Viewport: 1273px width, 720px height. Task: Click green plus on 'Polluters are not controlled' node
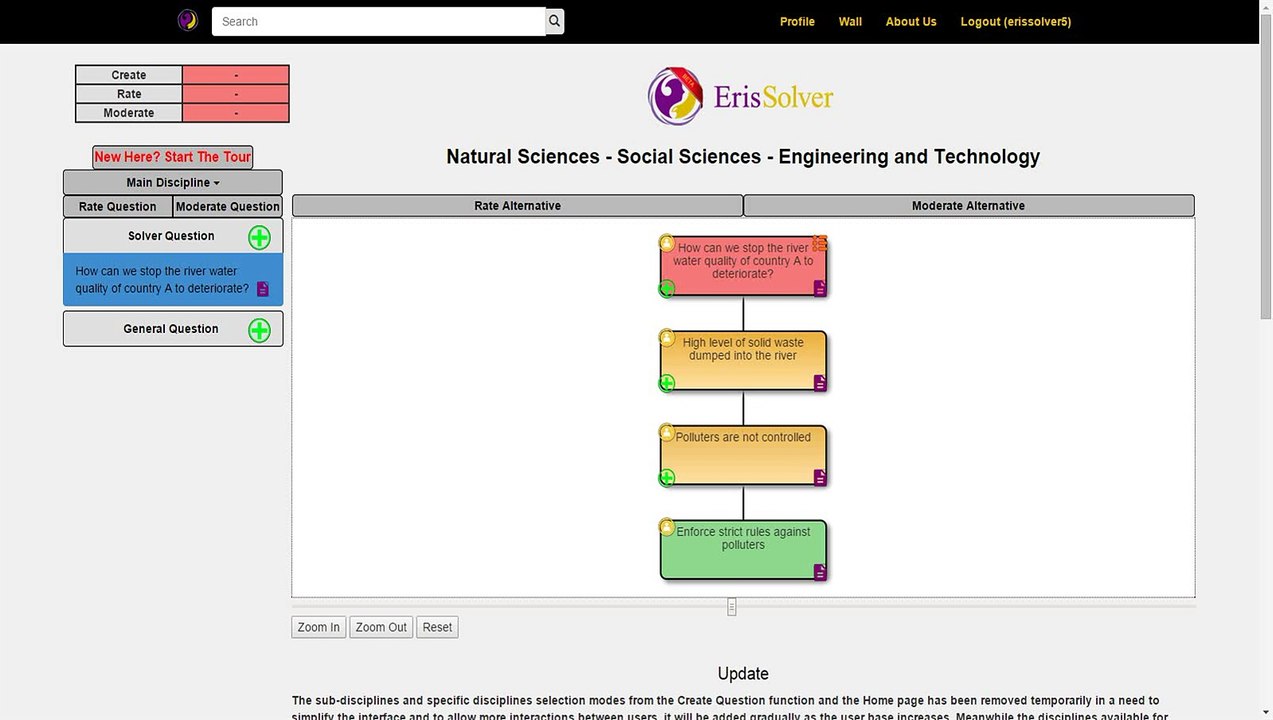[x=667, y=478]
